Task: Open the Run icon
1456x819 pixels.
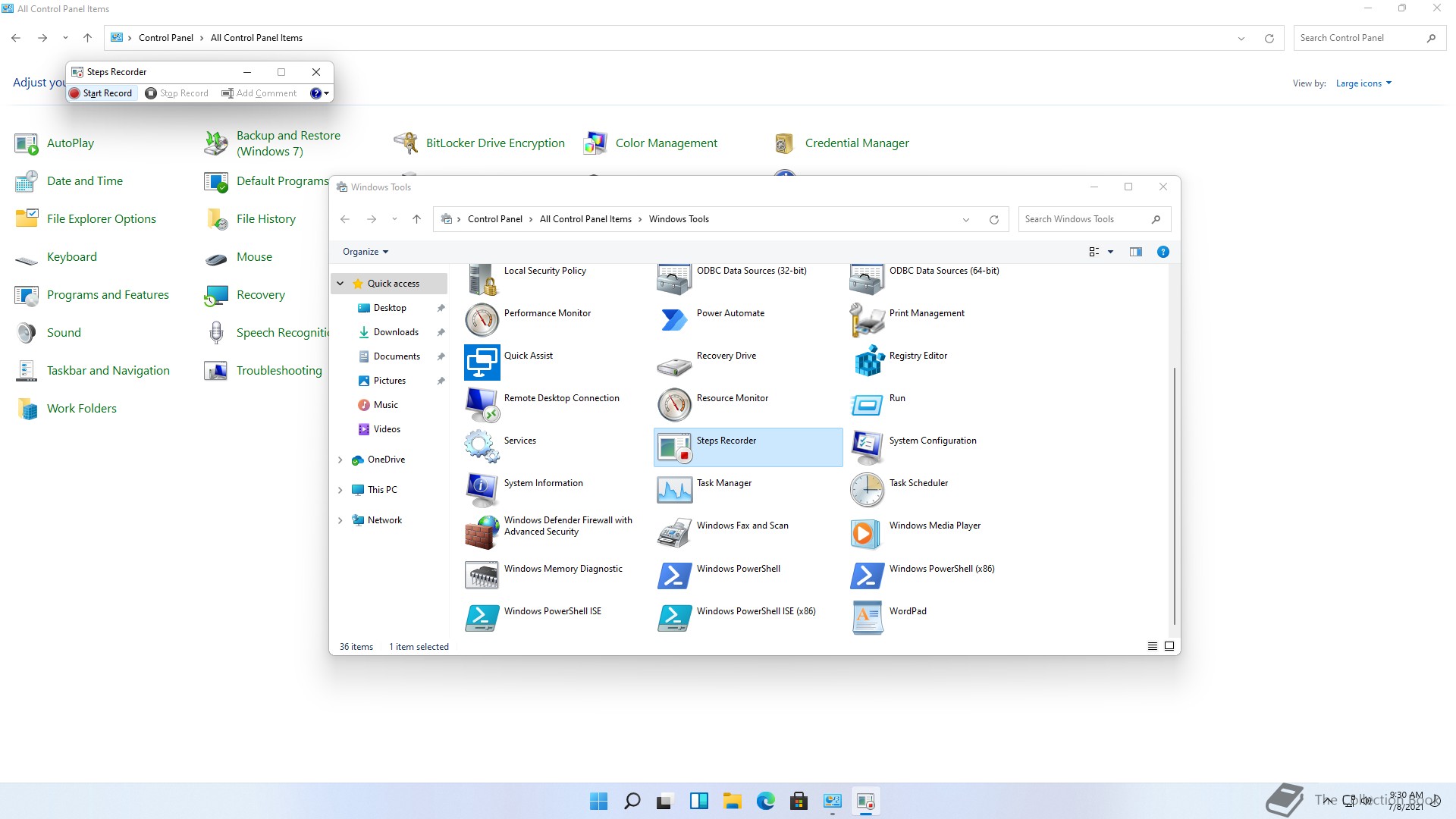Action: click(x=867, y=405)
